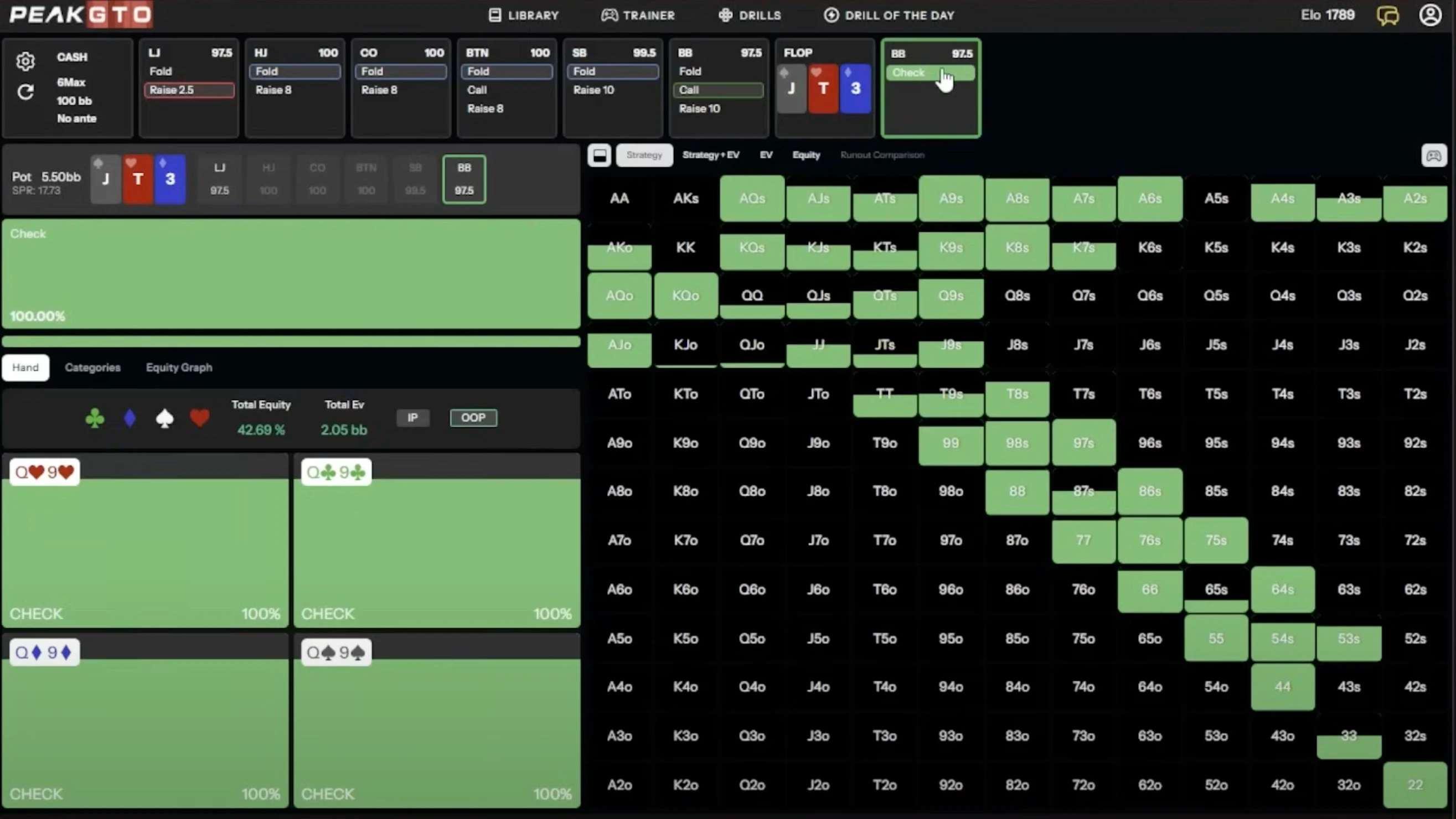The image size is (1456, 819).
Task: Filter by white spade suit icon
Action: [164, 418]
